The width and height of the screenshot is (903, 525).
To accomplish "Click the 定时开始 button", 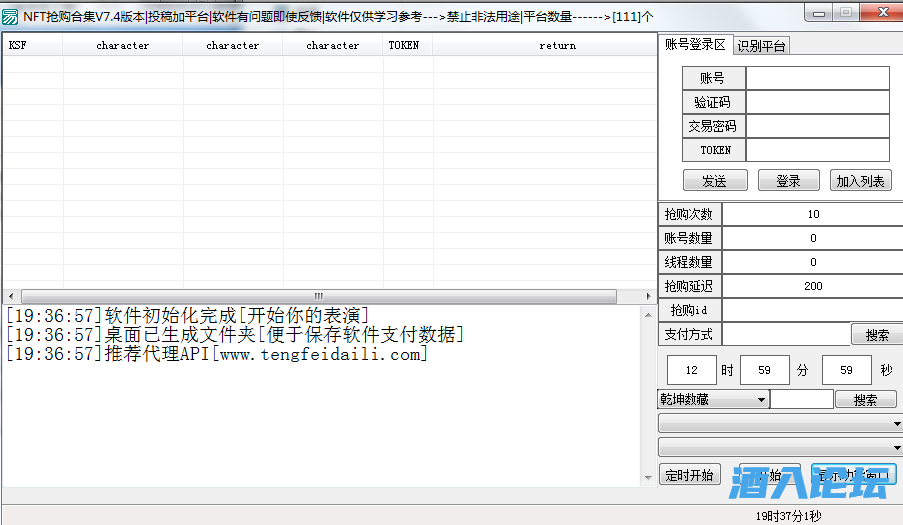I will tap(689, 475).
